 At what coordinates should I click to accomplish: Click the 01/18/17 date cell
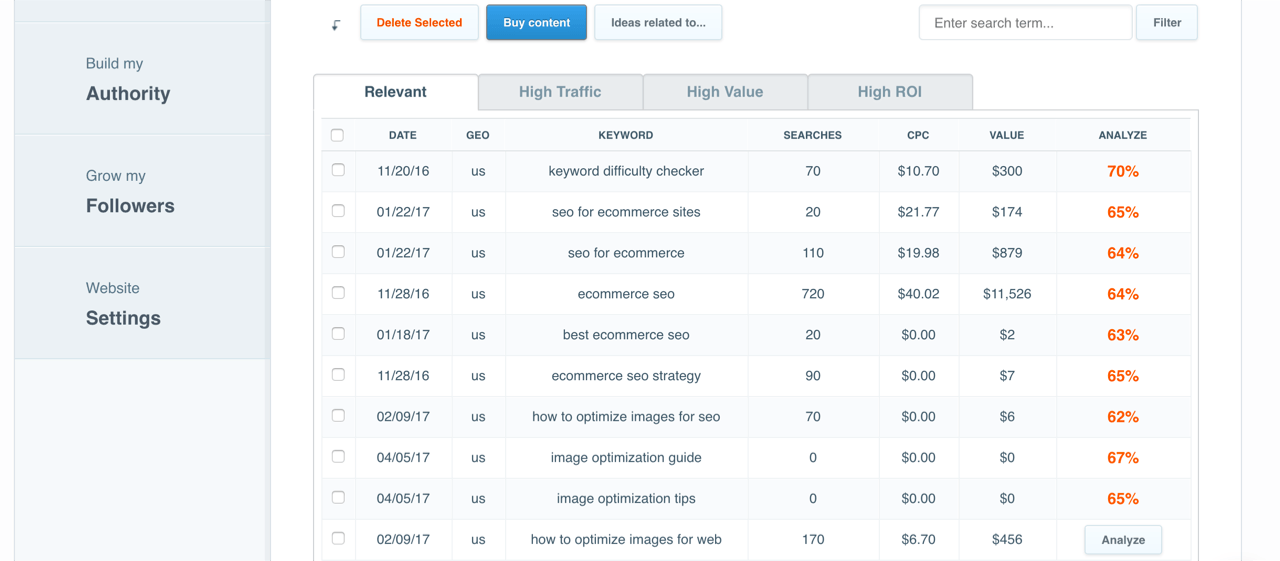point(403,335)
